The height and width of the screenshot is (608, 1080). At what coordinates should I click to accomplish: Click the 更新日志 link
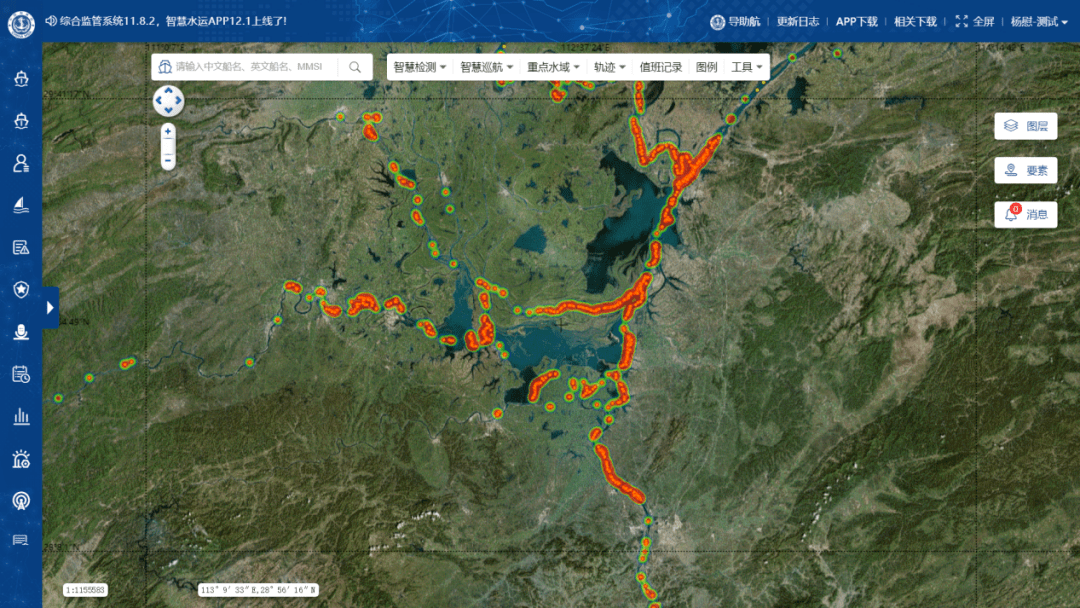798,21
